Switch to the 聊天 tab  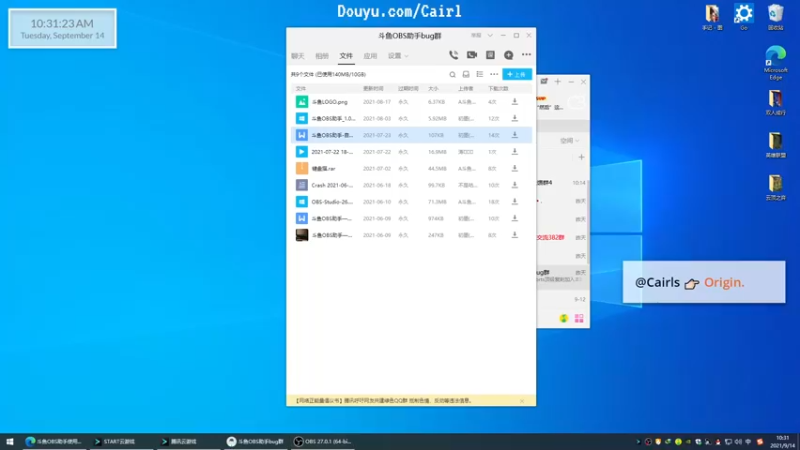coord(297,56)
